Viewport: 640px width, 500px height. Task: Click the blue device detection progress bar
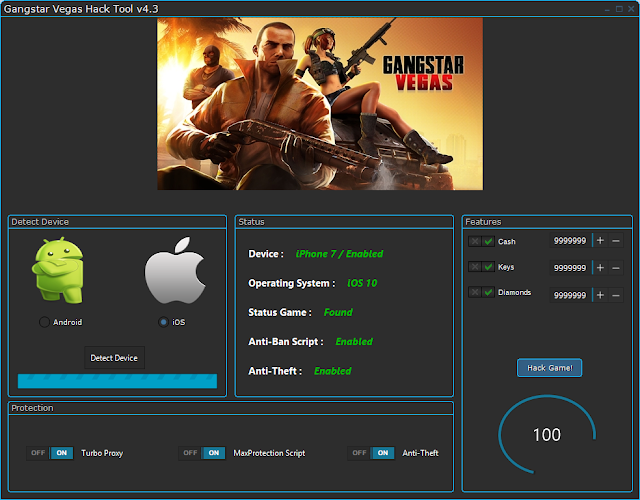117,381
